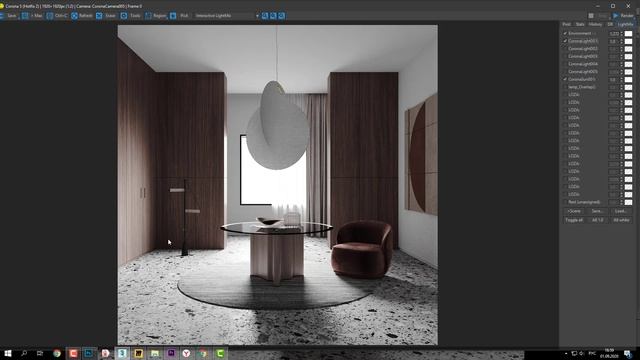Open the purple app taskbar icon

click(x=171, y=353)
